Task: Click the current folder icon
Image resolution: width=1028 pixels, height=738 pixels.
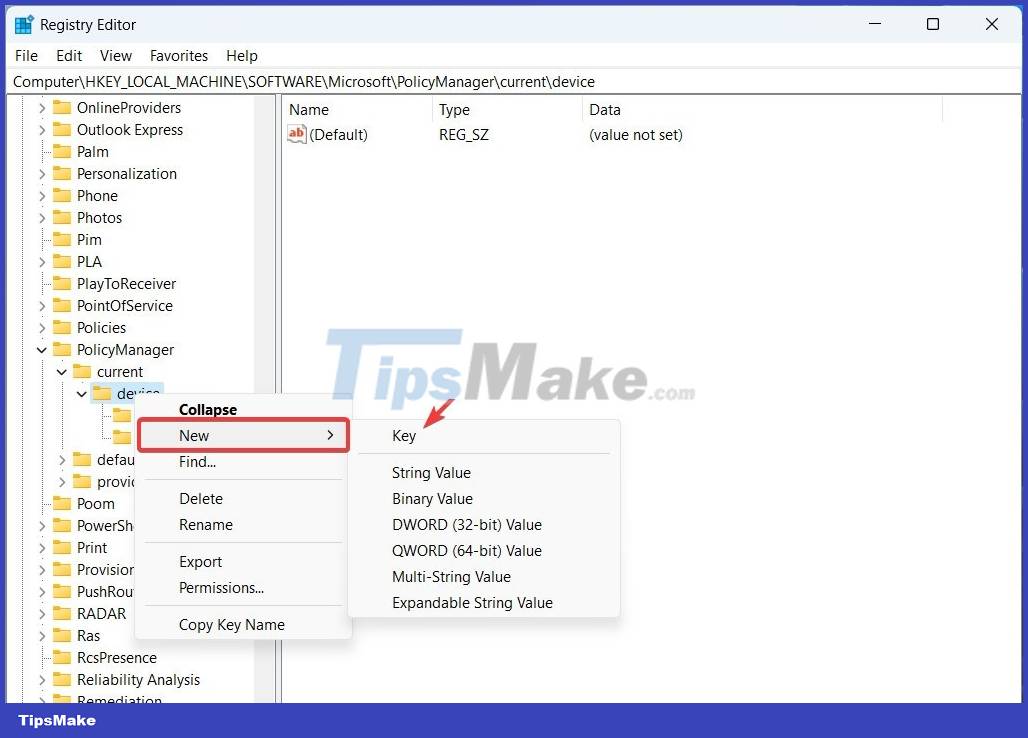Action: 82,372
